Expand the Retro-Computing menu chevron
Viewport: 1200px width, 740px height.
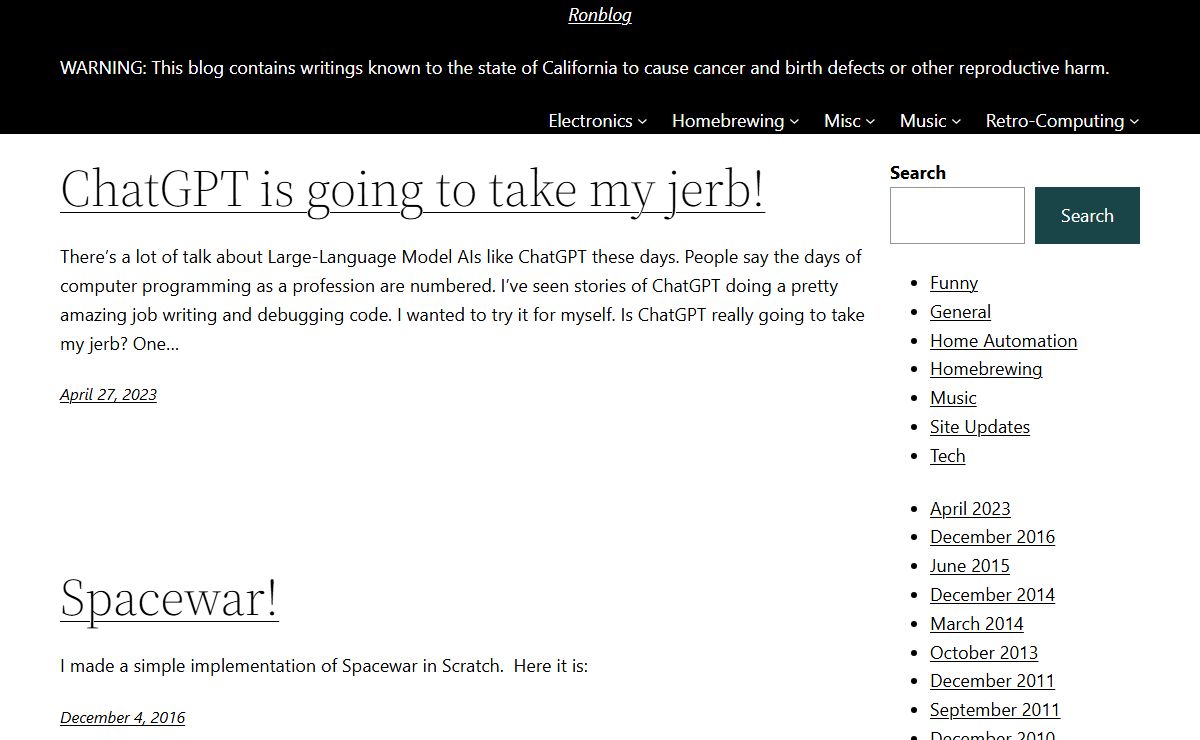click(1134, 121)
